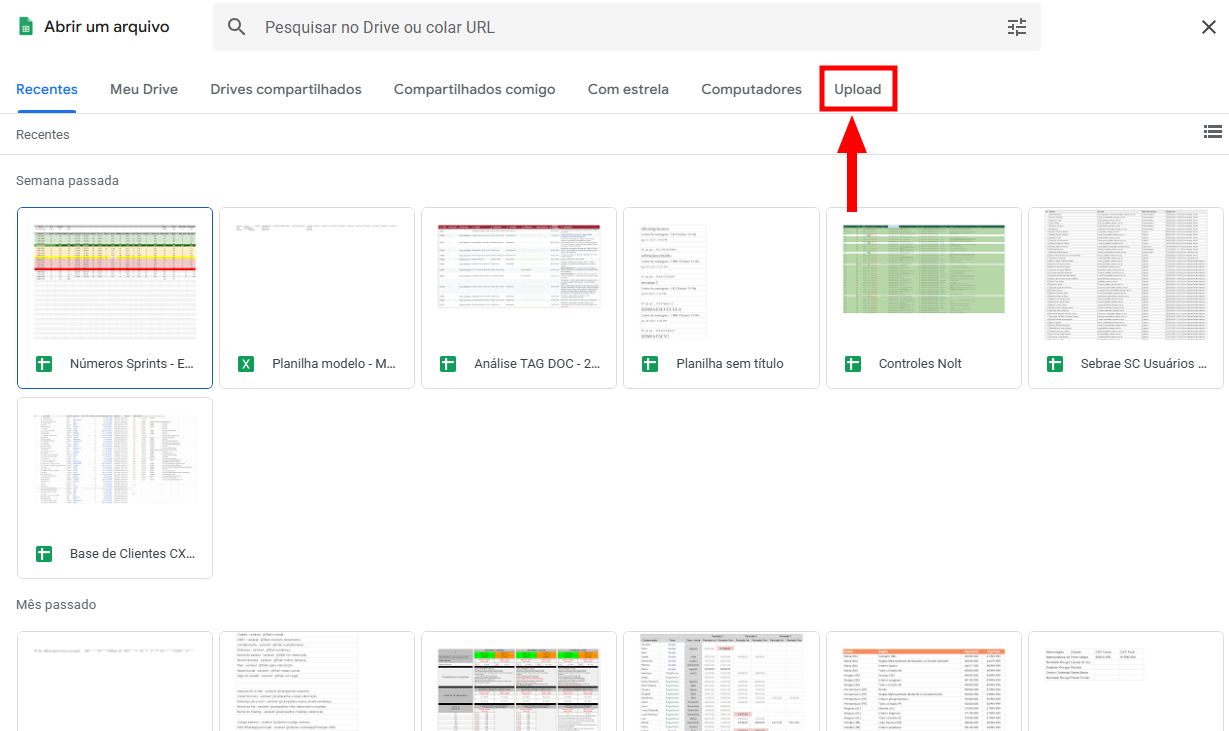Open the search filter options icon
This screenshot has width=1229, height=731.
click(x=1016, y=27)
